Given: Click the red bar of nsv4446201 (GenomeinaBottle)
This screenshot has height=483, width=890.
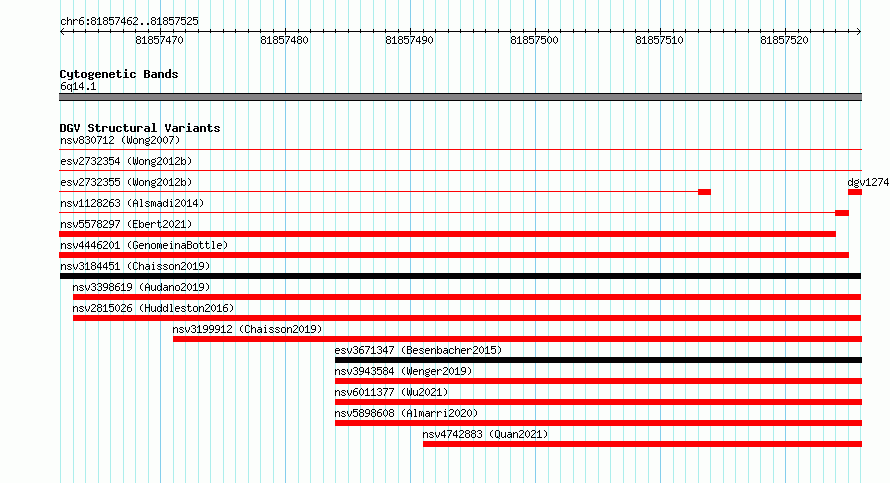Looking at the screenshot, I should coord(454,255).
